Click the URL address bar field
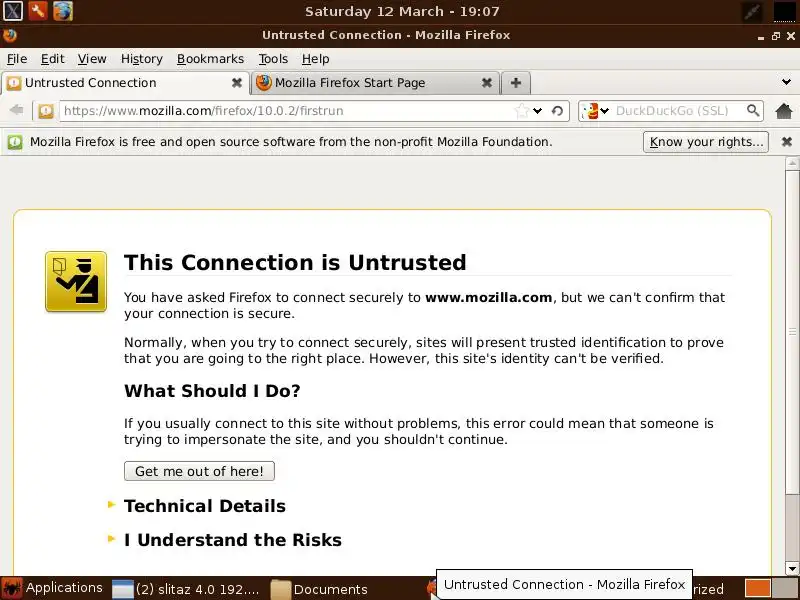The height and width of the screenshot is (600, 800). click(x=288, y=111)
